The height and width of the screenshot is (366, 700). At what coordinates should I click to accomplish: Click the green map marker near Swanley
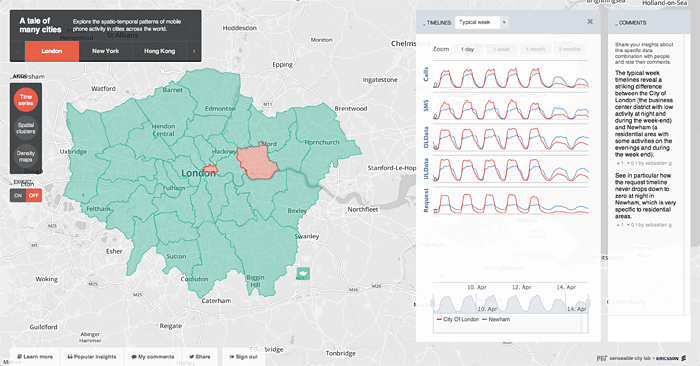coord(303,273)
